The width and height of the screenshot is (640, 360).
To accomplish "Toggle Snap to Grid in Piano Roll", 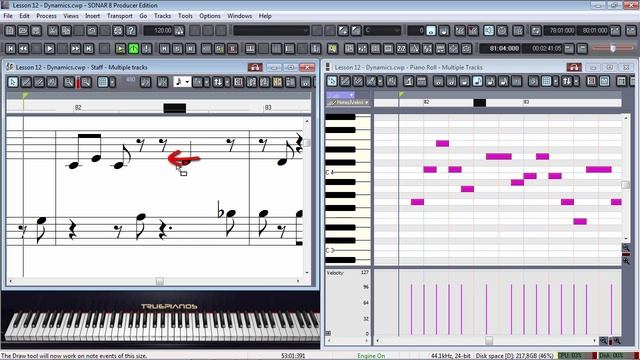I will click(547, 81).
